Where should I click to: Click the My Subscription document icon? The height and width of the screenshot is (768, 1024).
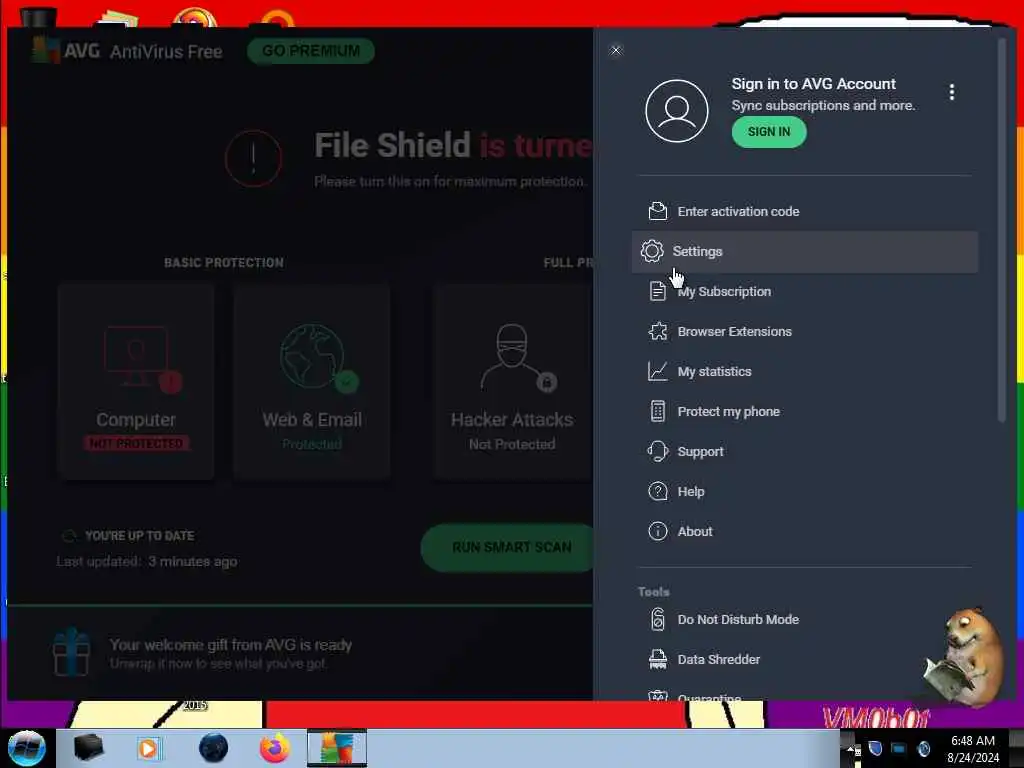658,291
